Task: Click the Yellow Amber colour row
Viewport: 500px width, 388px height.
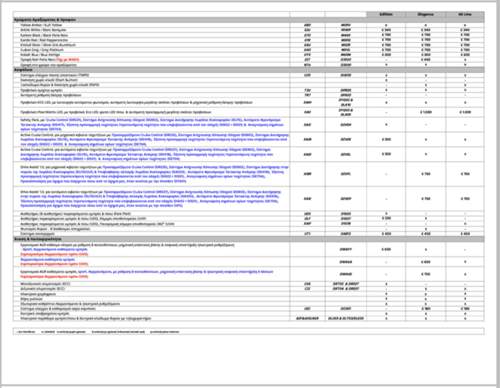Action: pos(249,25)
